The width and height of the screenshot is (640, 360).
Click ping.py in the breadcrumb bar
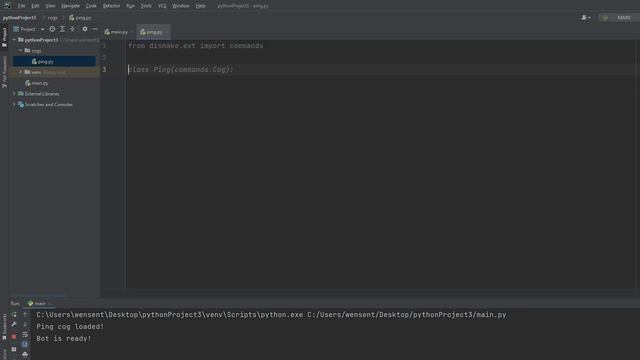click(80, 18)
